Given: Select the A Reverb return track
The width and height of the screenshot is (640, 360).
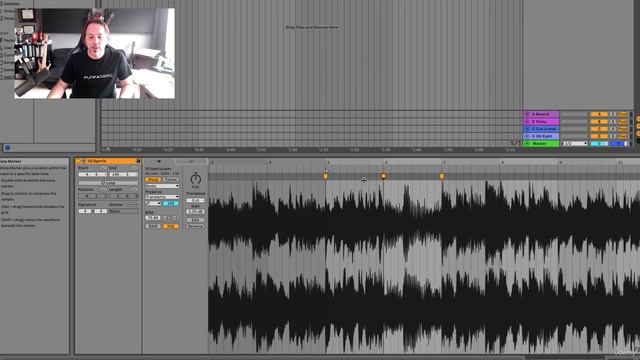Looking at the screenshot, I should (x=541, y=114).
